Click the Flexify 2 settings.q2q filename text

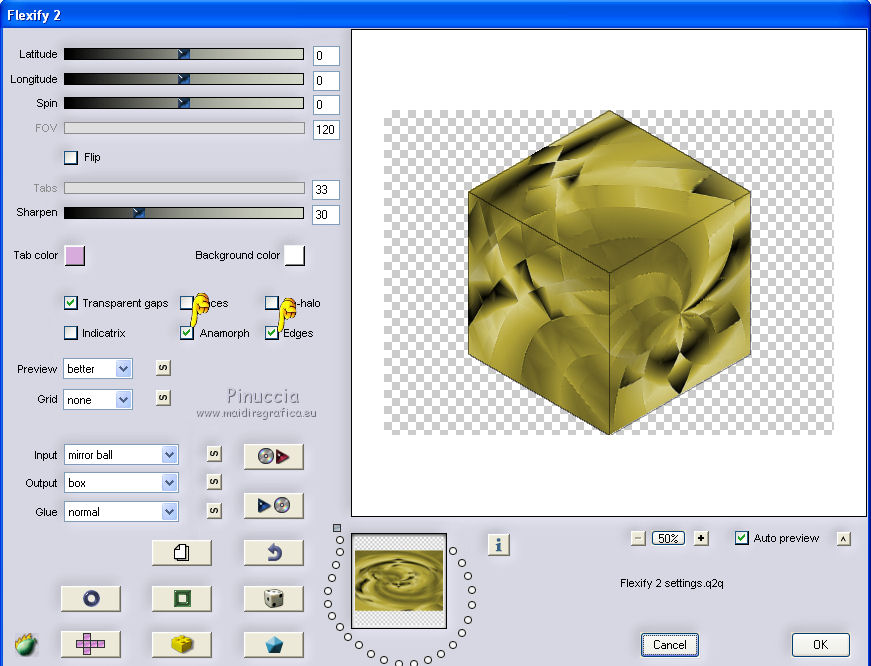(x=672, y=583)
